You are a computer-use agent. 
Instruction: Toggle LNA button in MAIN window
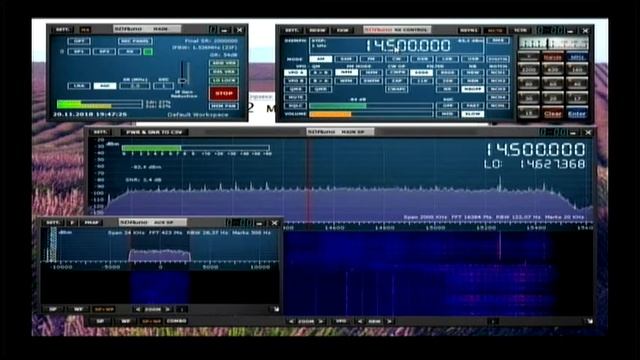coord(79,86)
